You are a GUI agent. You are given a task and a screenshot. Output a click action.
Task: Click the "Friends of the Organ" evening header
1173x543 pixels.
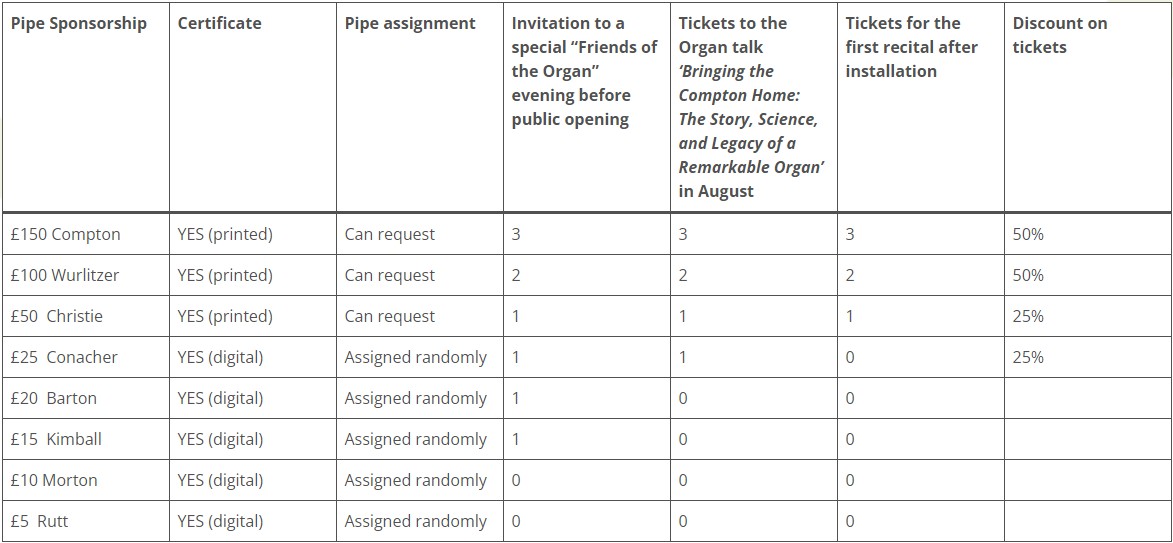[584, 71]
